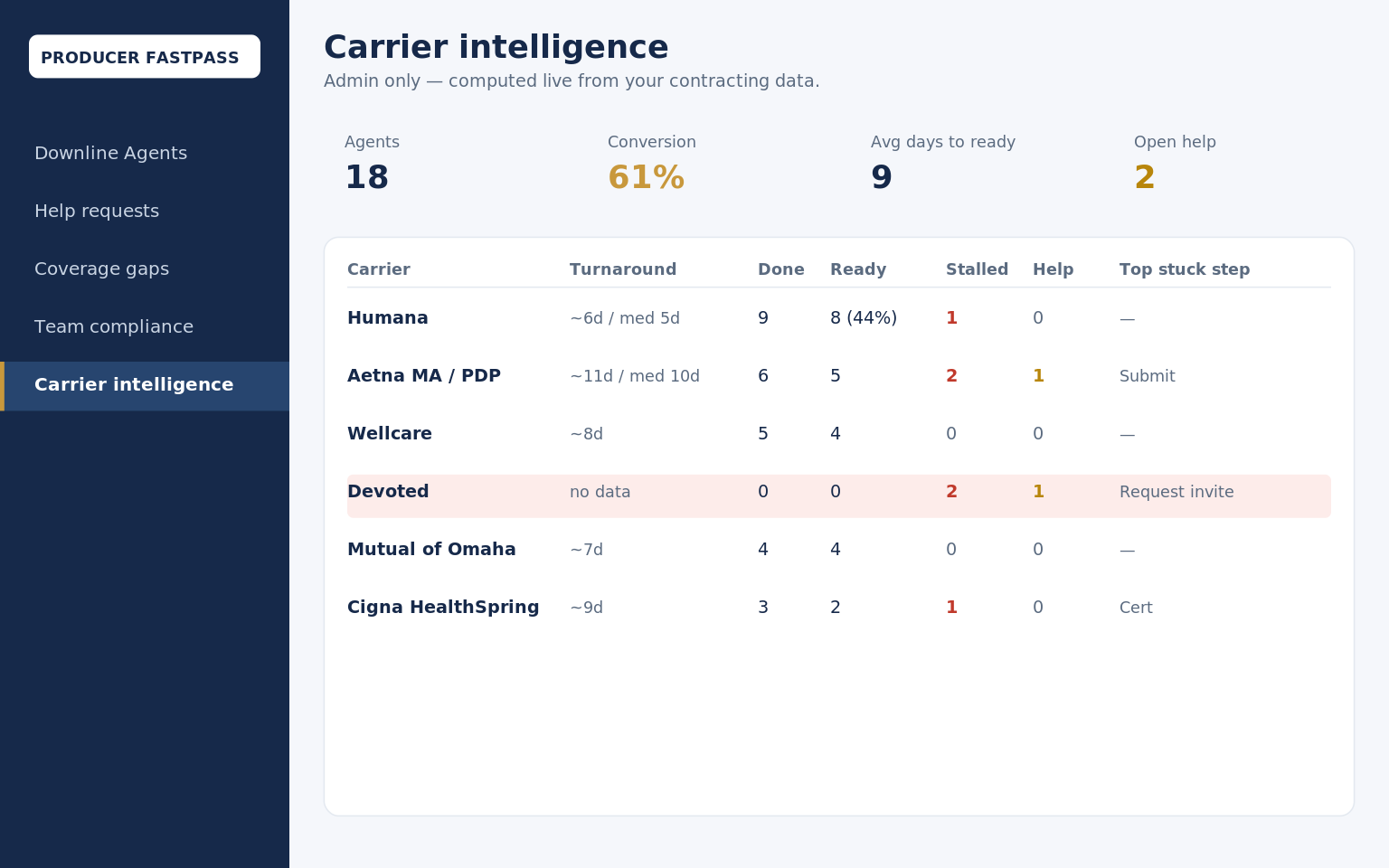The width and height of the screenshot is (1389, 868).
Task: Click Devoted stalled count 2
Action: pos(951,492)
